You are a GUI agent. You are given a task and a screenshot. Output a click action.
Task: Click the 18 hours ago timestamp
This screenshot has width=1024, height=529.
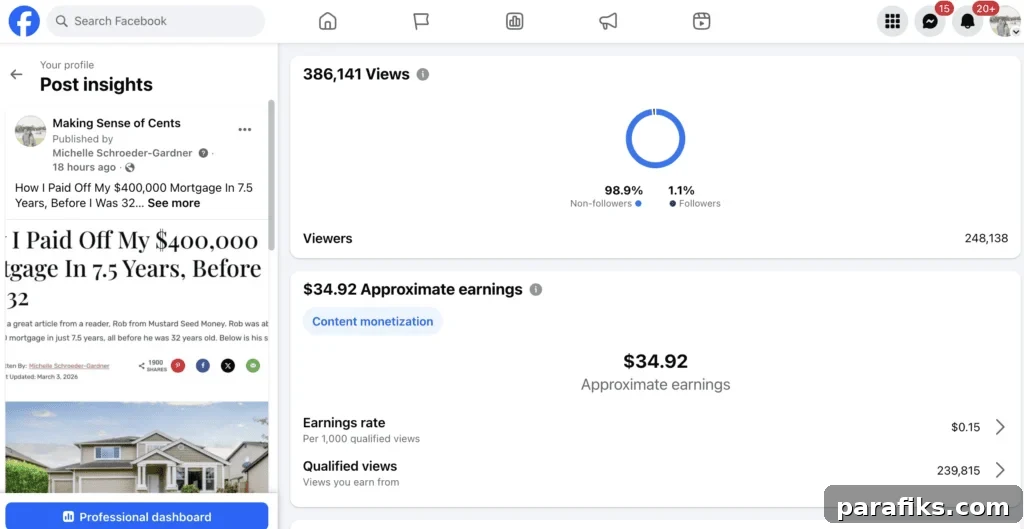[84, 167]
